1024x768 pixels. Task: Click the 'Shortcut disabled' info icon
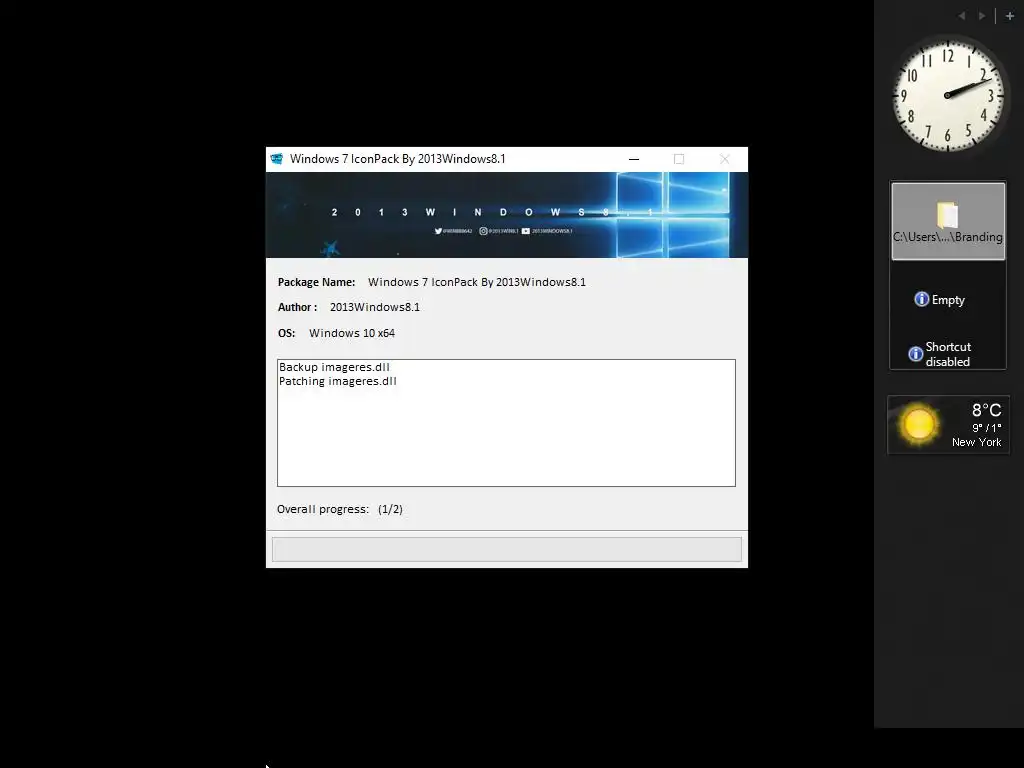click(916, 354)
